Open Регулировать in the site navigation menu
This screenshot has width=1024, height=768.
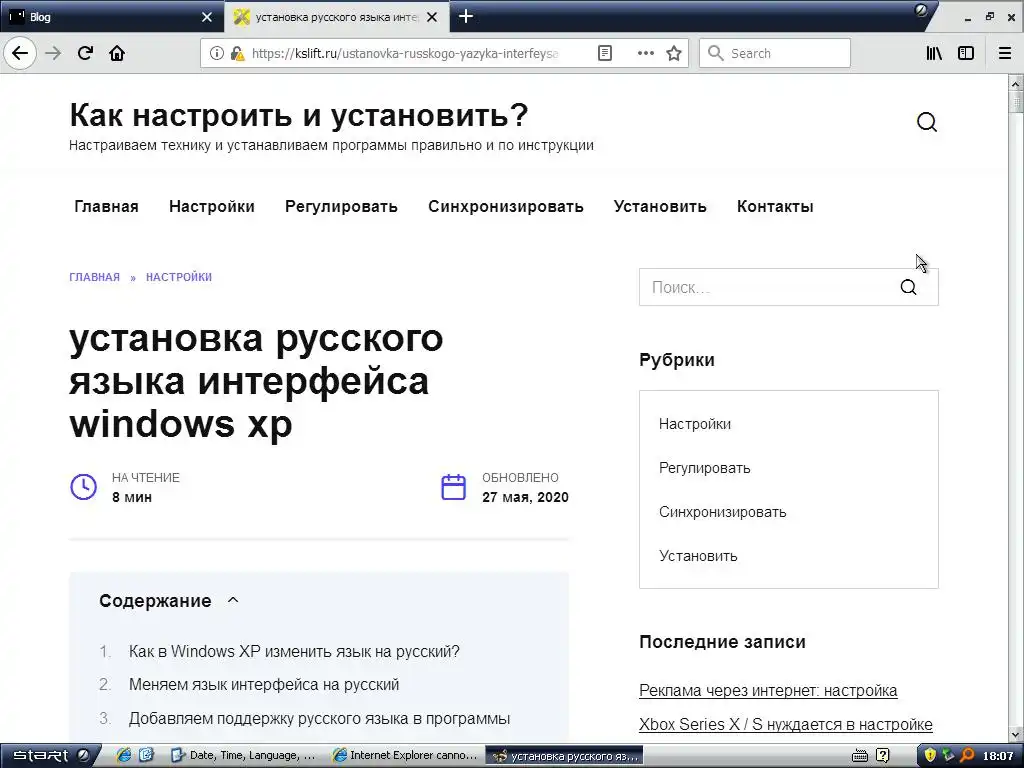pyautogui.click(x=341, y=206)
